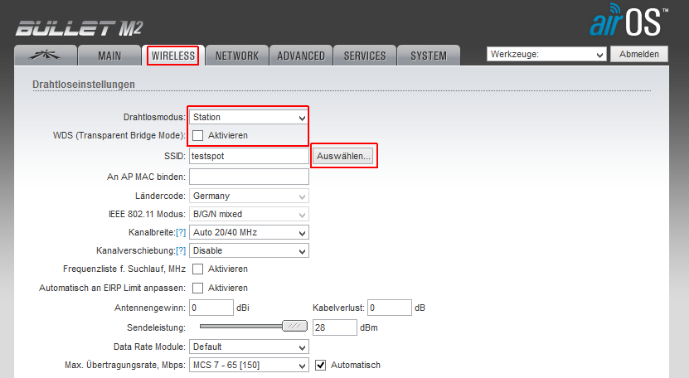
Task: Click the SSID testspot input field
Action: coord(249,156)
